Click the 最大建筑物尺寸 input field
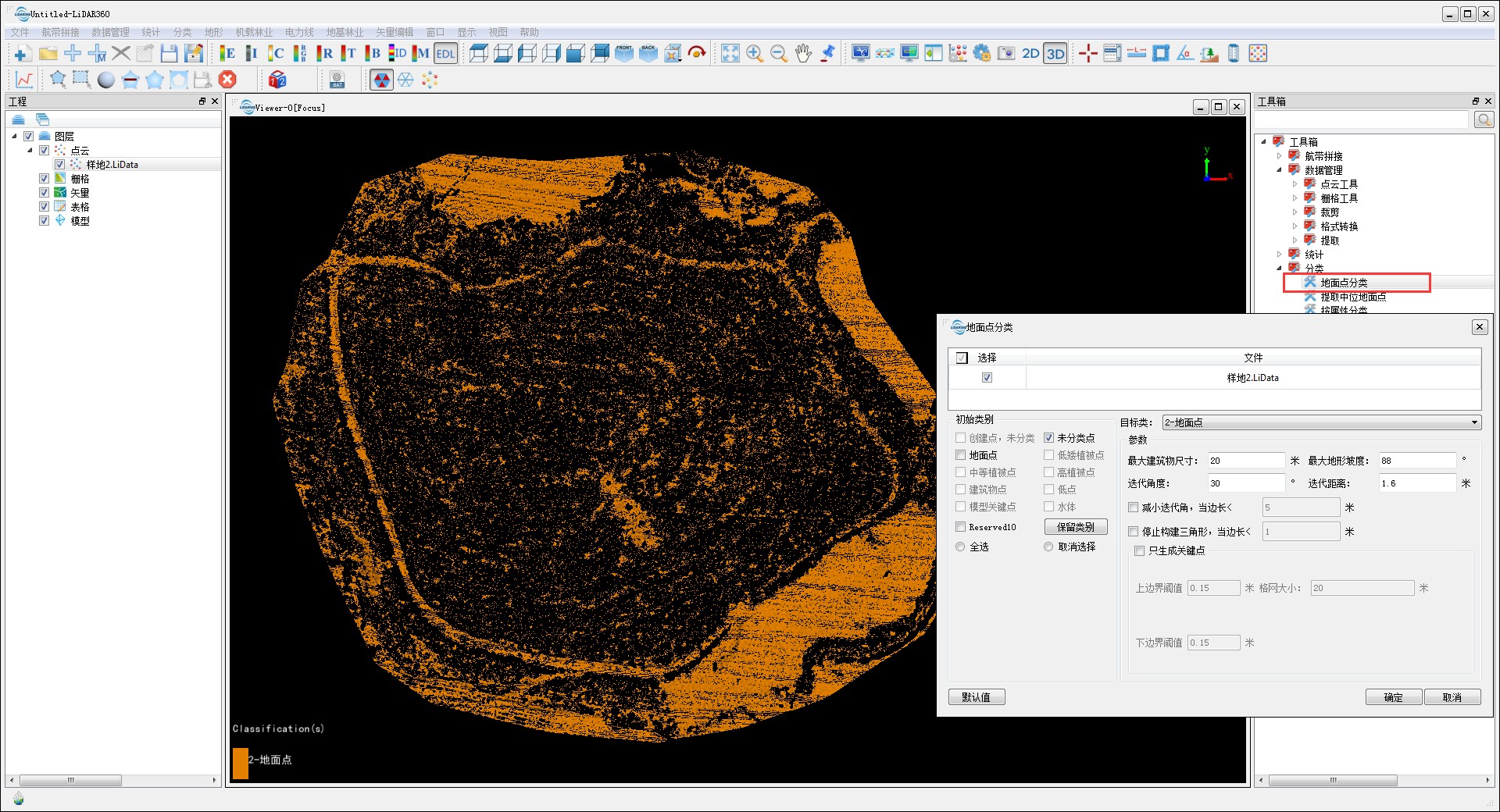The image size is (1500, 812). [x=1246, y=461]
